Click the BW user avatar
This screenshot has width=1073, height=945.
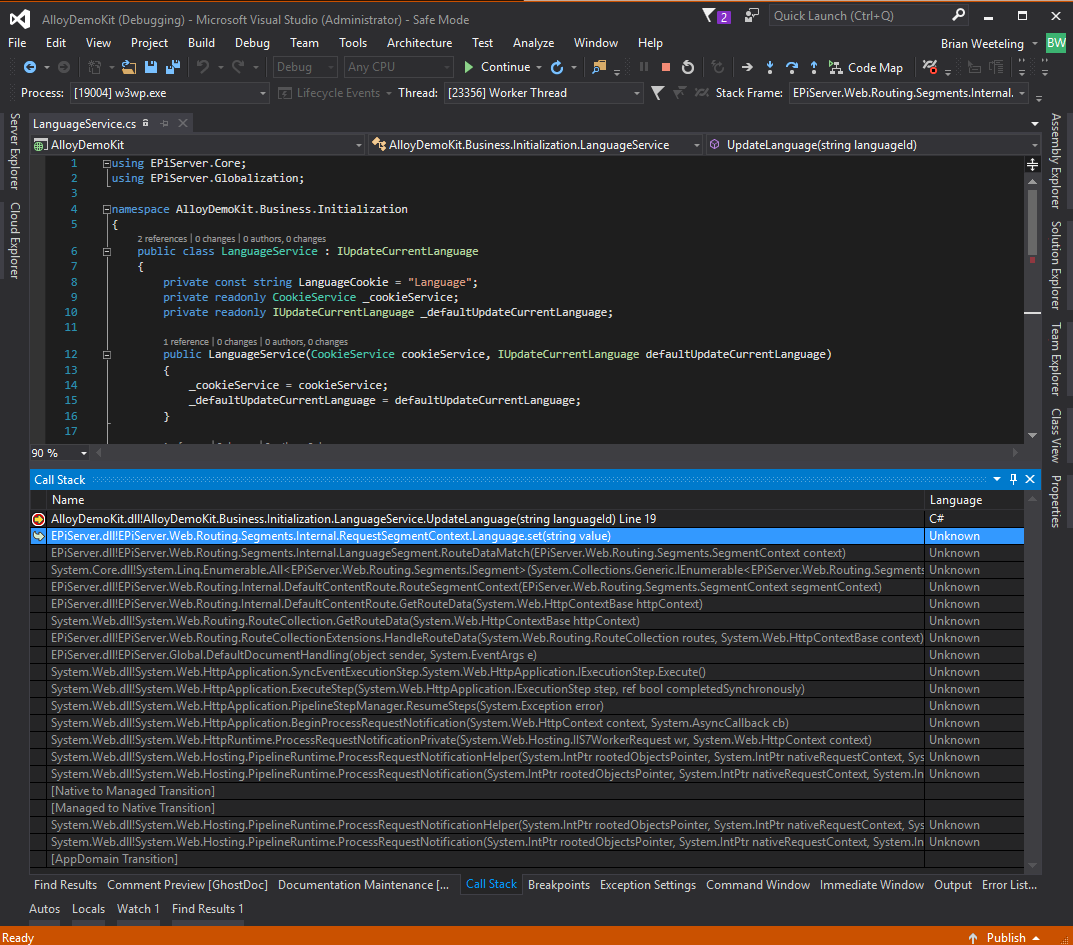1056,42
